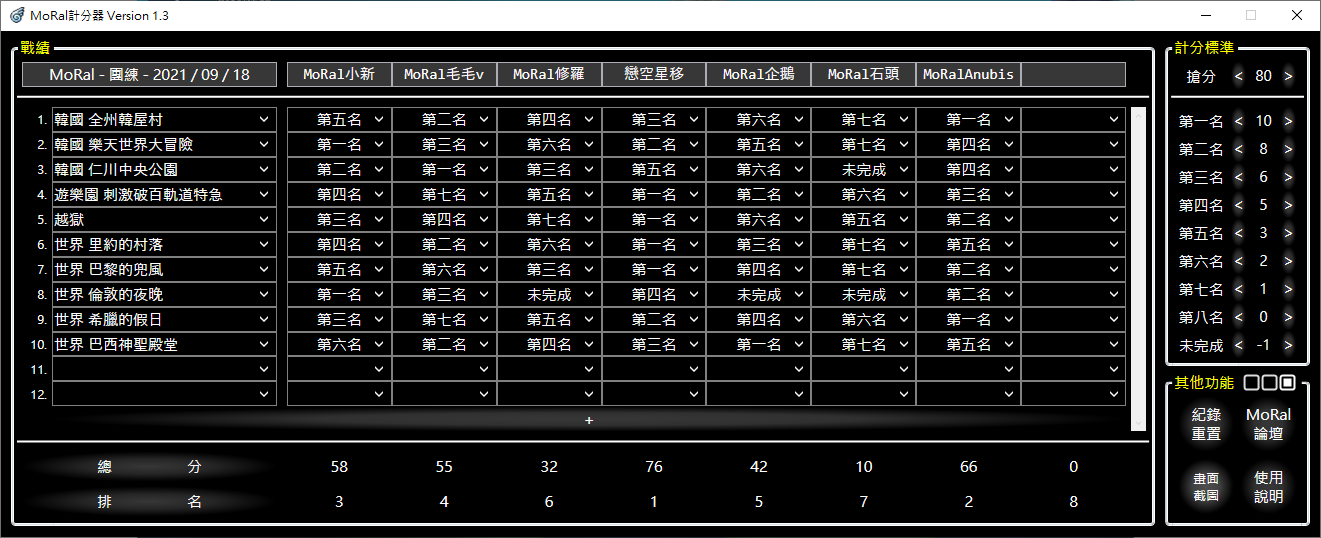Open the MoRal 論壇 forum link

pyautogui.click(x=1268, y=424)
